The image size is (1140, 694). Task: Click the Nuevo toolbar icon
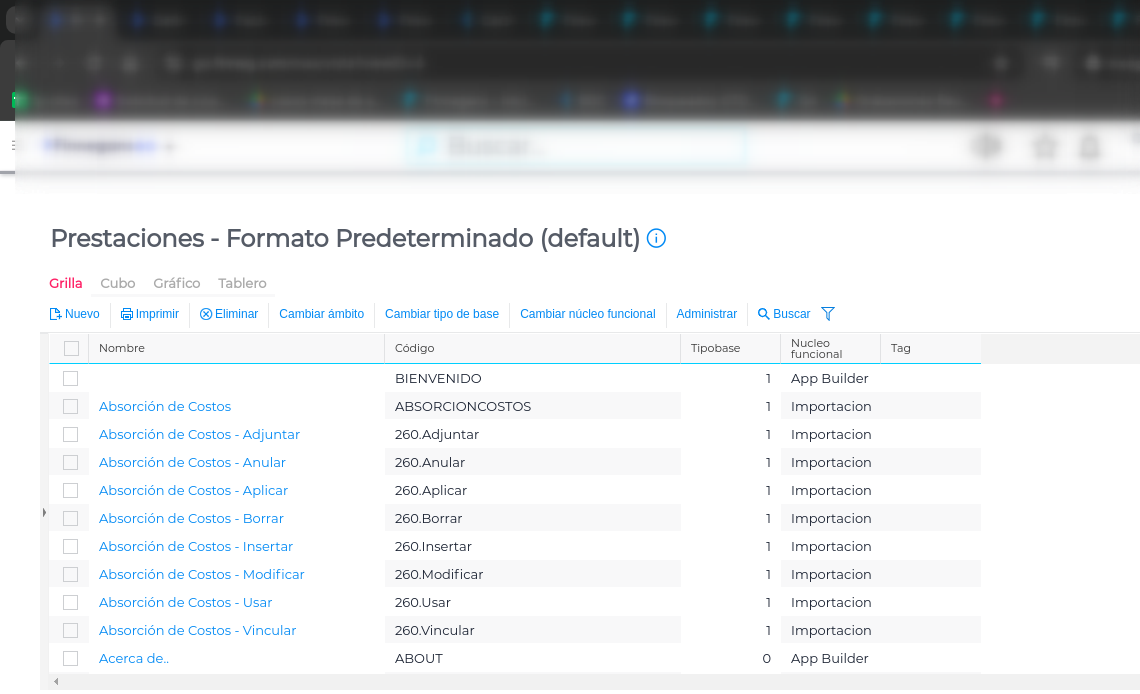point(56,314)
